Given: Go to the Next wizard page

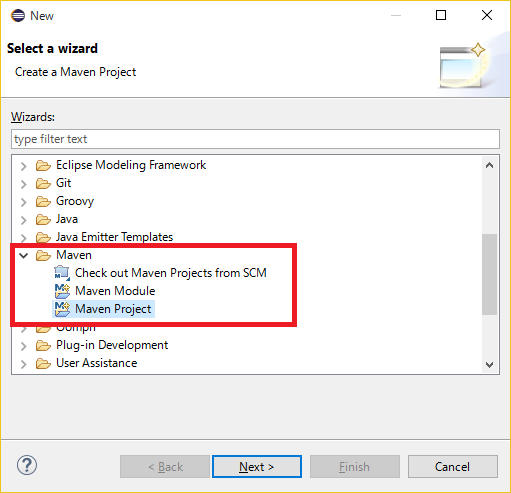Looking at the screenshot, I should (x=257, y=467).
